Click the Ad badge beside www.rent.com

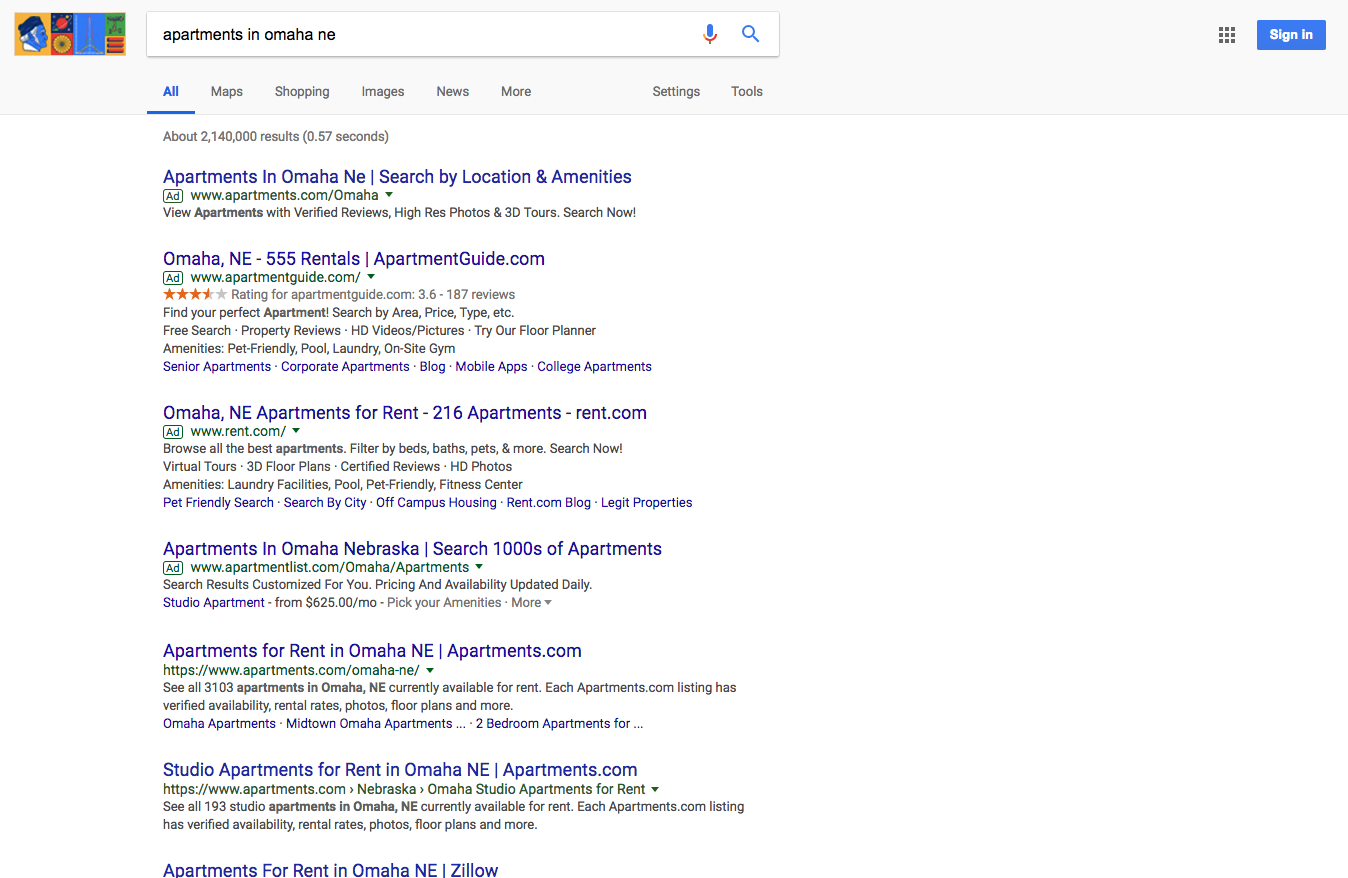point(173,432)
